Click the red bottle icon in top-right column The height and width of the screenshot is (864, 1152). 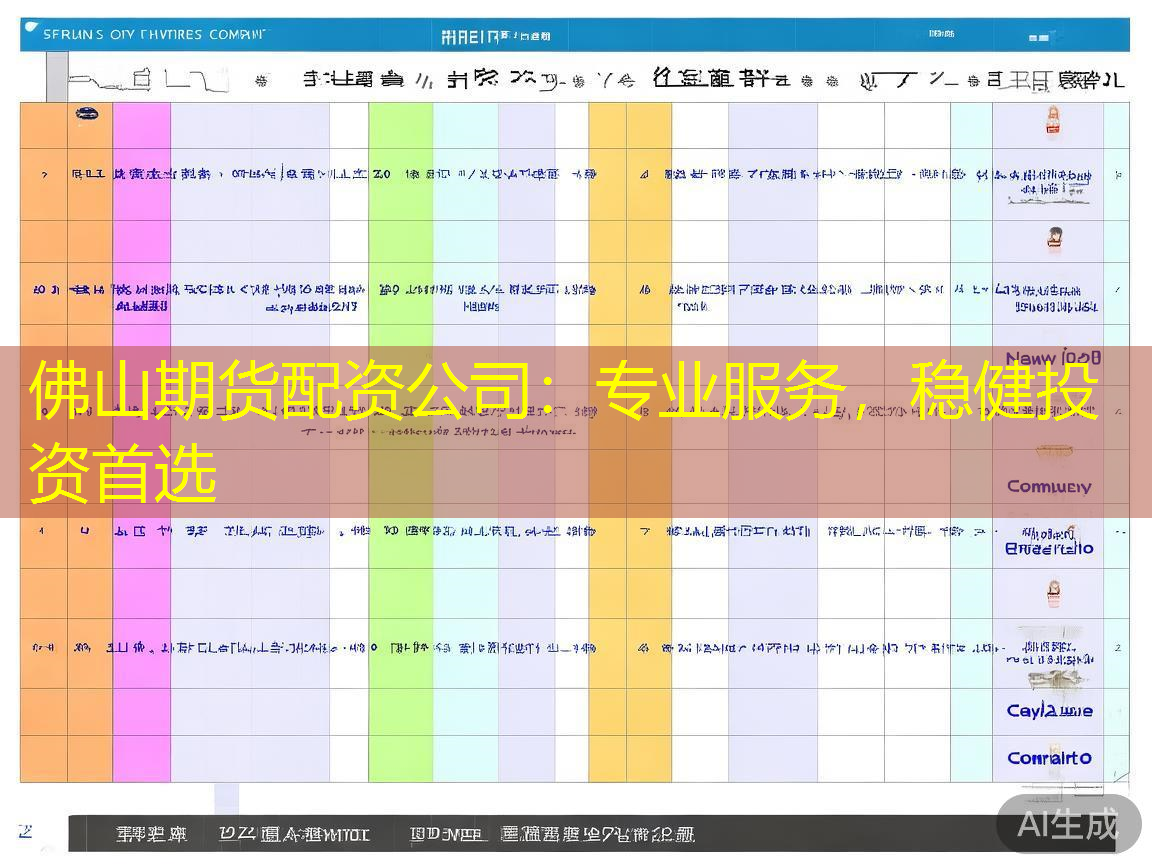point(1053,120)
